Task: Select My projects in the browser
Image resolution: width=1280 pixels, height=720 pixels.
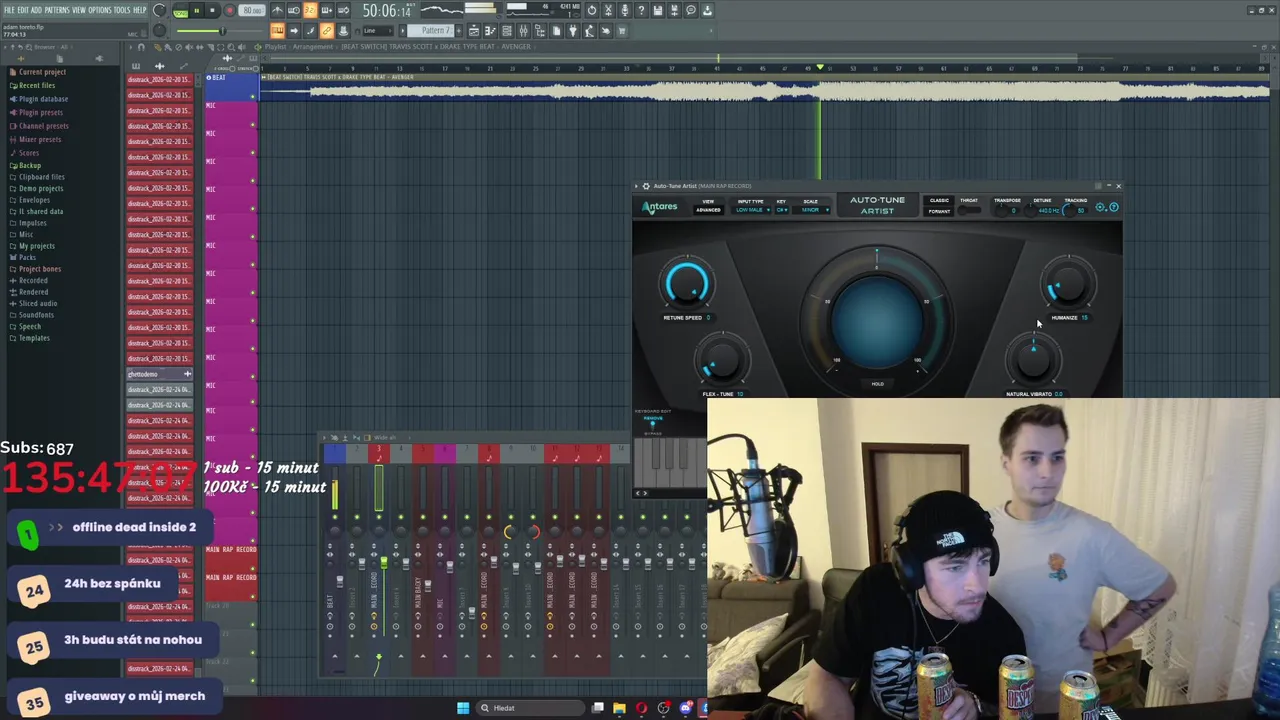Action: coord(37,246)
